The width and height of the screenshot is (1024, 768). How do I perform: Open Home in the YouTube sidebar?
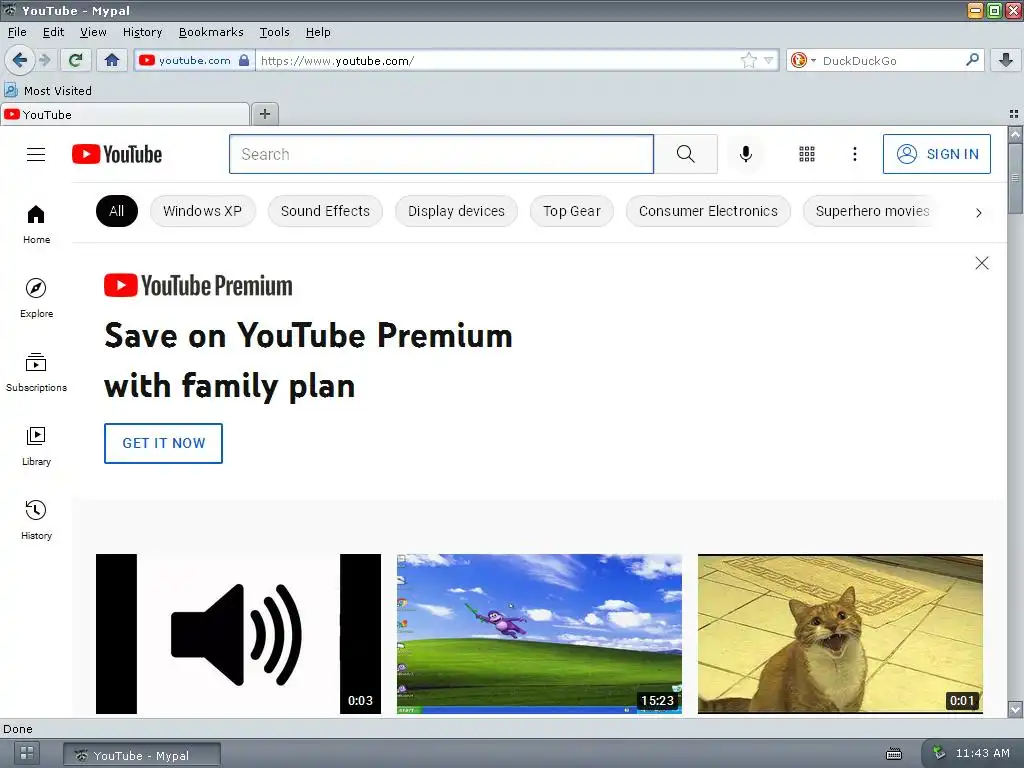point(37,224)
